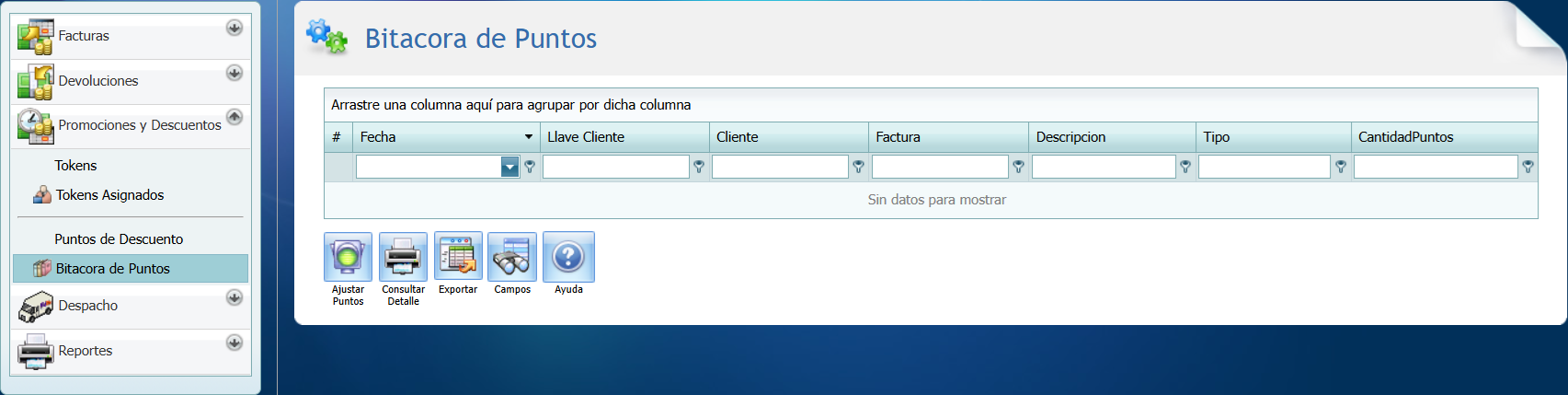Viewport: 1568px width, 395px height.
Task: Sort by Llave Cliente column header
Action: tap(625, 137)
